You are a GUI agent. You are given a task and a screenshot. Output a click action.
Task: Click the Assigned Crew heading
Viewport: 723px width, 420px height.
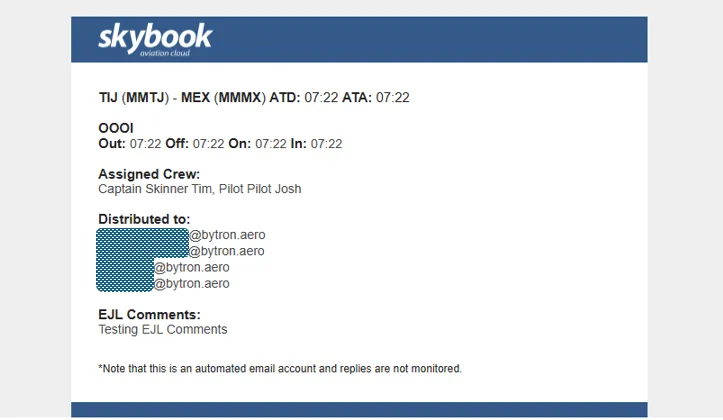149,174
